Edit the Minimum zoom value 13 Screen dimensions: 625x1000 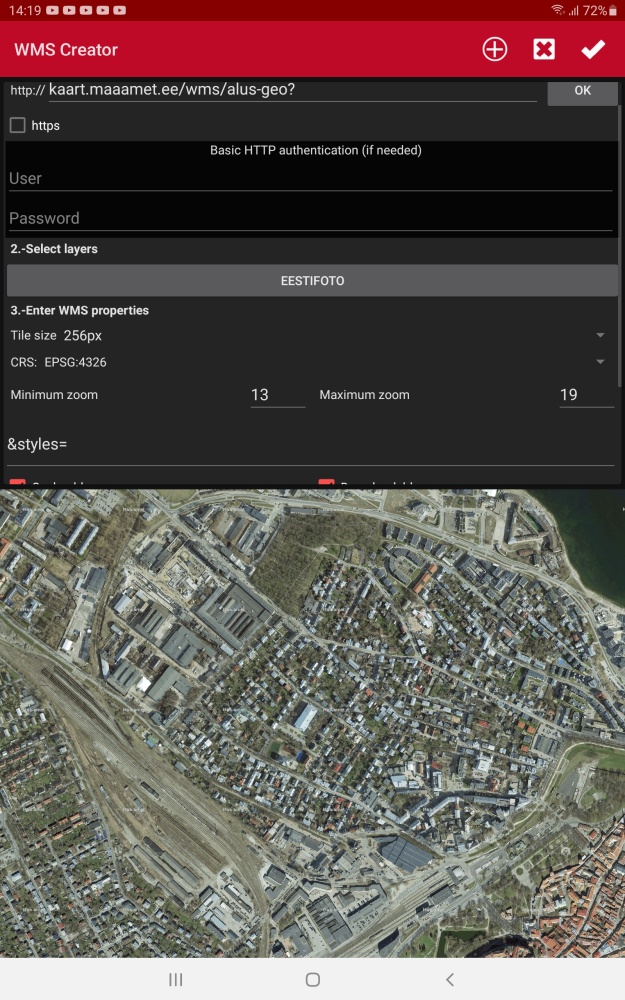tap(277, 395)
